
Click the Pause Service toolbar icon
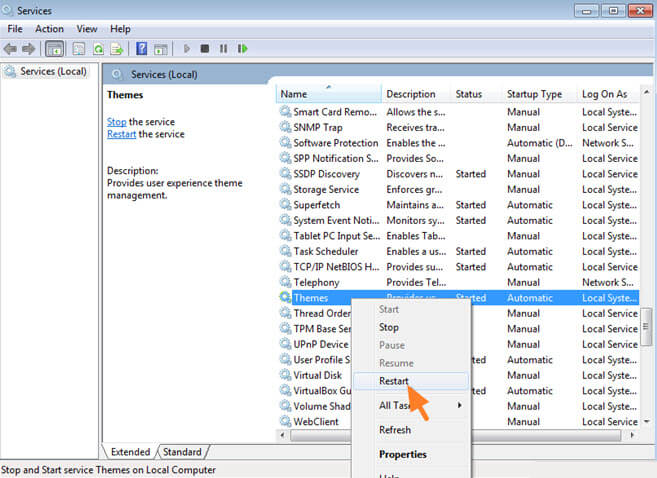pyautogui.click(x=223, y=49)
